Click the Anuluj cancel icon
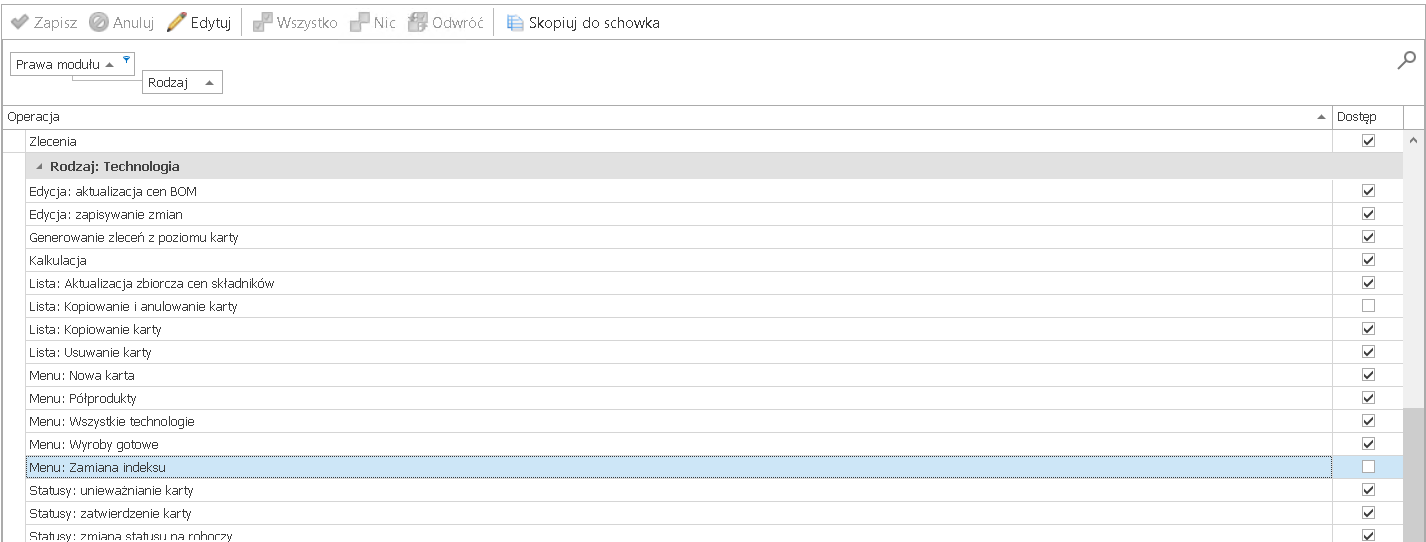The width and height of the screenshot is (1426, 542). pyautogui.click(x=99, y=22)
